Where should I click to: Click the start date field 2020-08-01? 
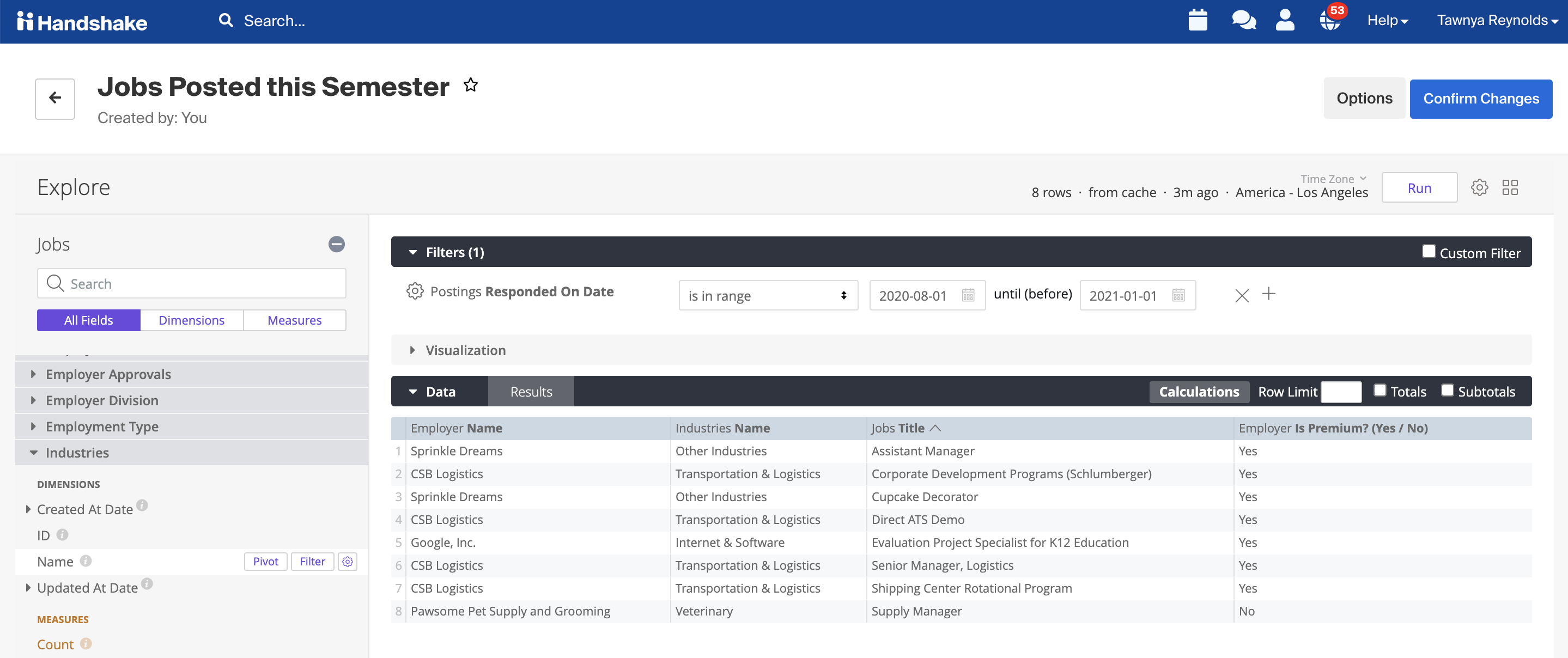(x=927, y=296)
